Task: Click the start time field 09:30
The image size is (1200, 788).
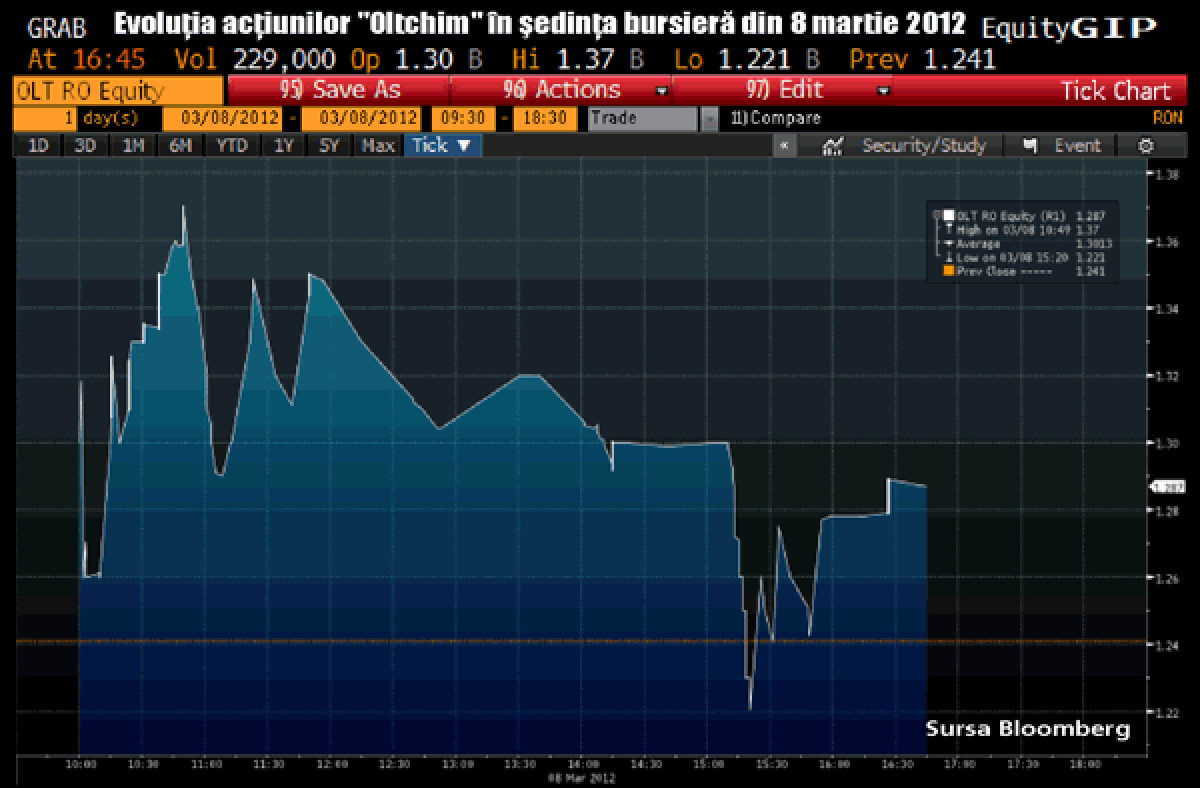Action: pos(462,118)
